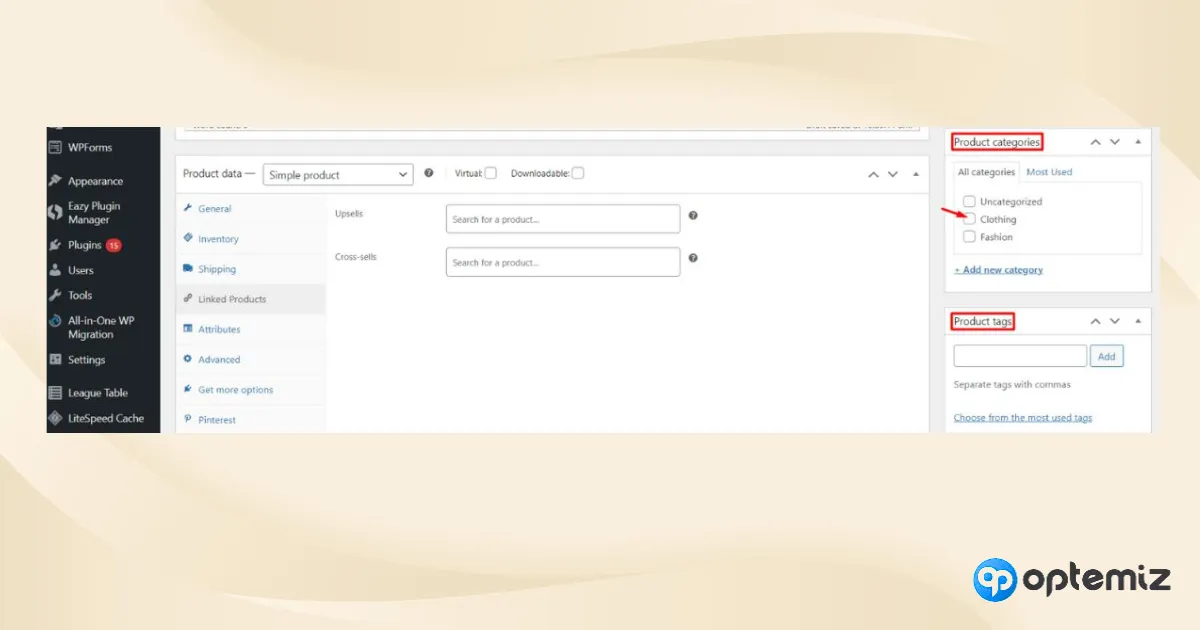Enable the Downloadable checkbox

[578, 173]
